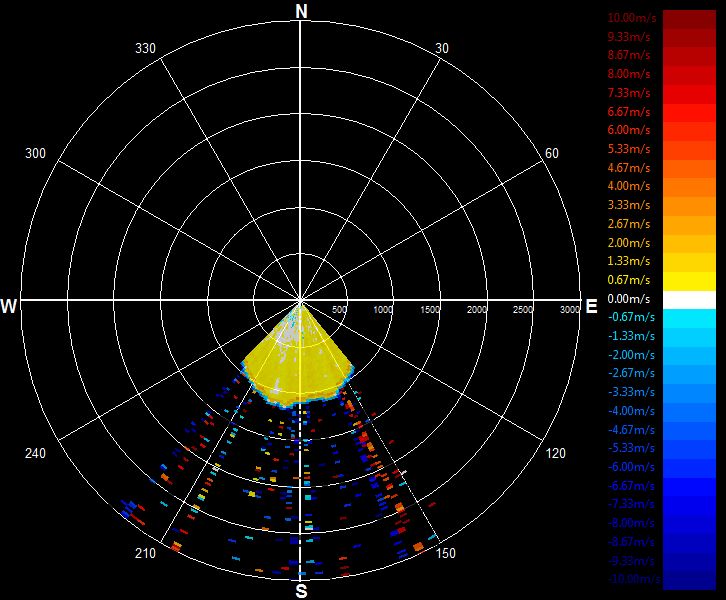Click the -2.00m/s legend label
Viewport: 726px width, 600px height.
click(631, 355)
